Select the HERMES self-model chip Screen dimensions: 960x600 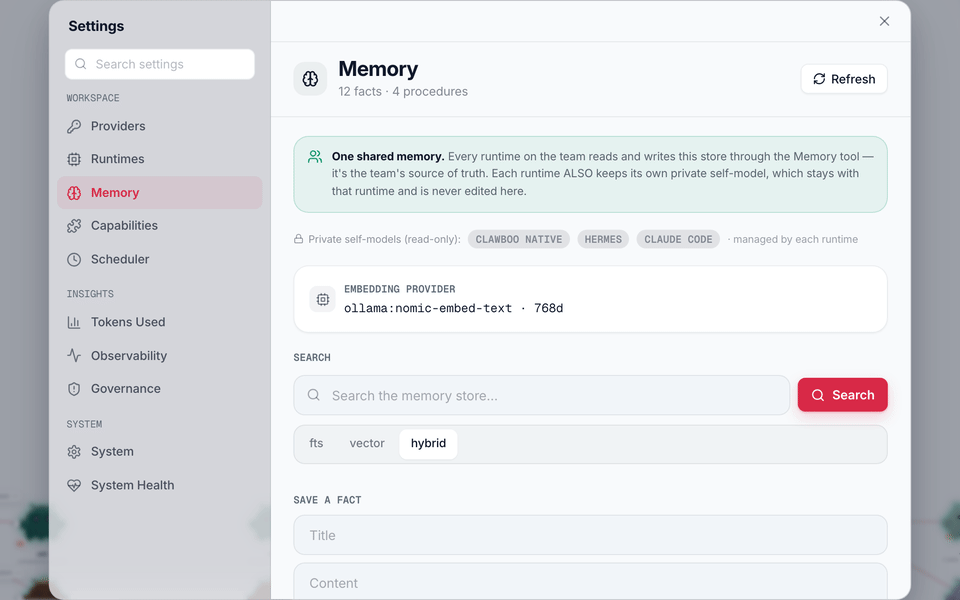pyautogui.click(x=603, y=239)
